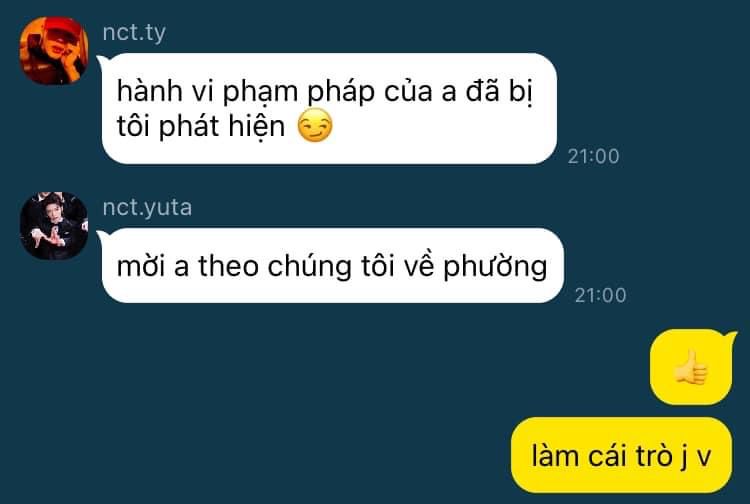Click the nct.yuta username label
Image resolution: width=750 pixels, height=504 pixels.
click(147, 208)
